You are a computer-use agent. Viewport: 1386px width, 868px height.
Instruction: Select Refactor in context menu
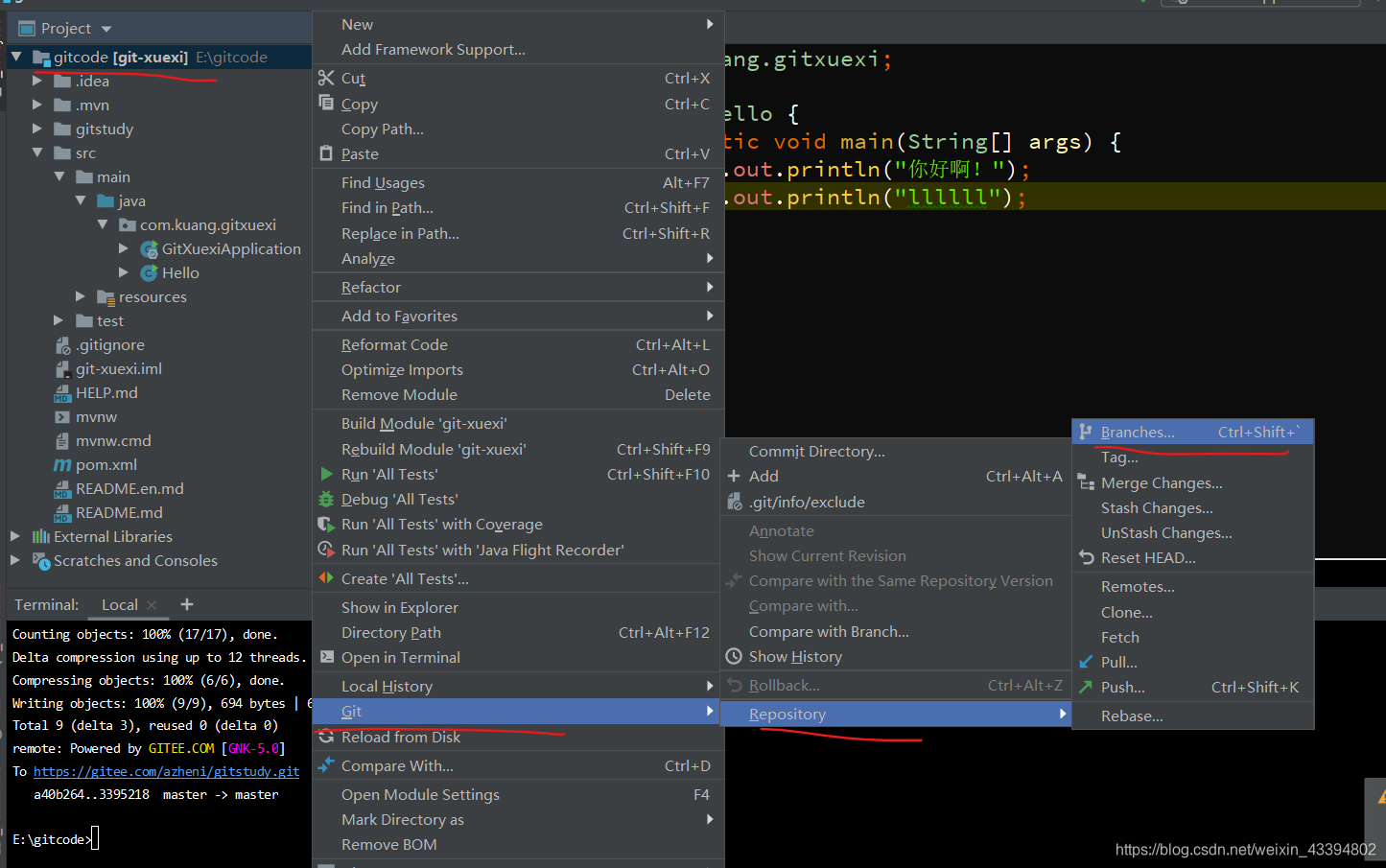click(x=518, y=287)
